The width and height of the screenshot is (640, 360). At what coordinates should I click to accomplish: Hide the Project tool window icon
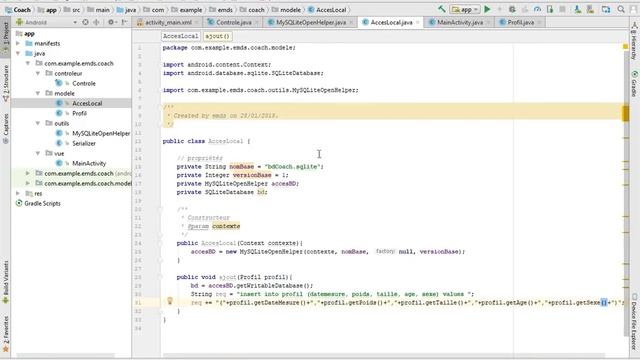(x=124, y=22)
